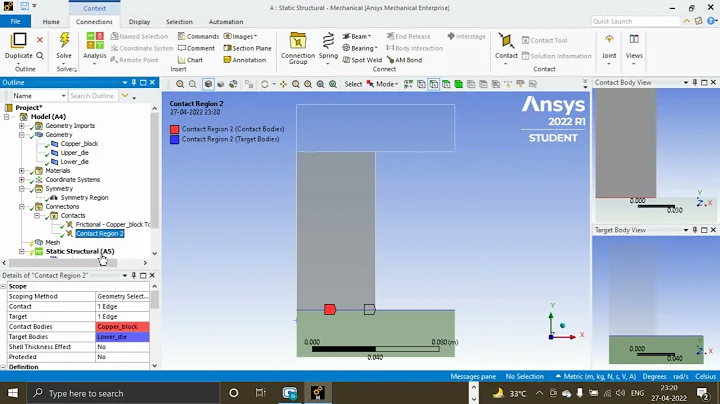This screenshot has height=404, width=720.
Task: Click the Outline horizontal scrollbar
Action: click(63, 263)
